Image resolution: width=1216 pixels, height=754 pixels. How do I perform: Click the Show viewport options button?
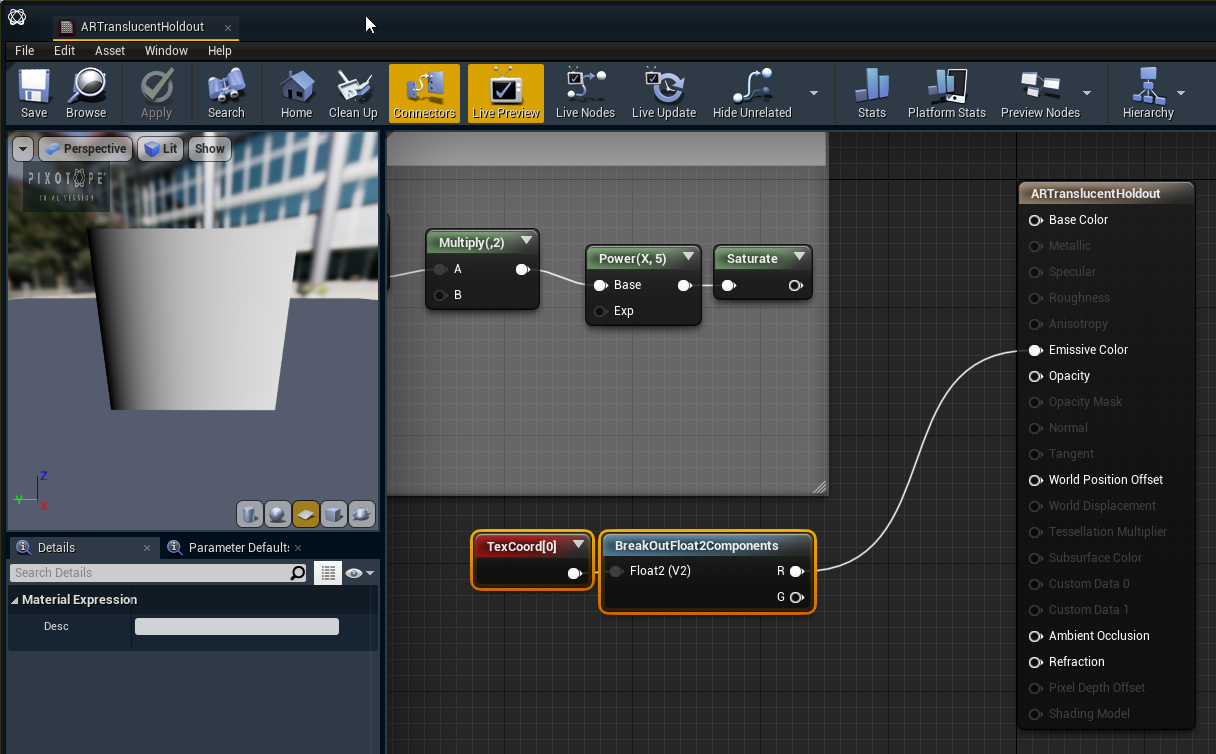[209, 149]
